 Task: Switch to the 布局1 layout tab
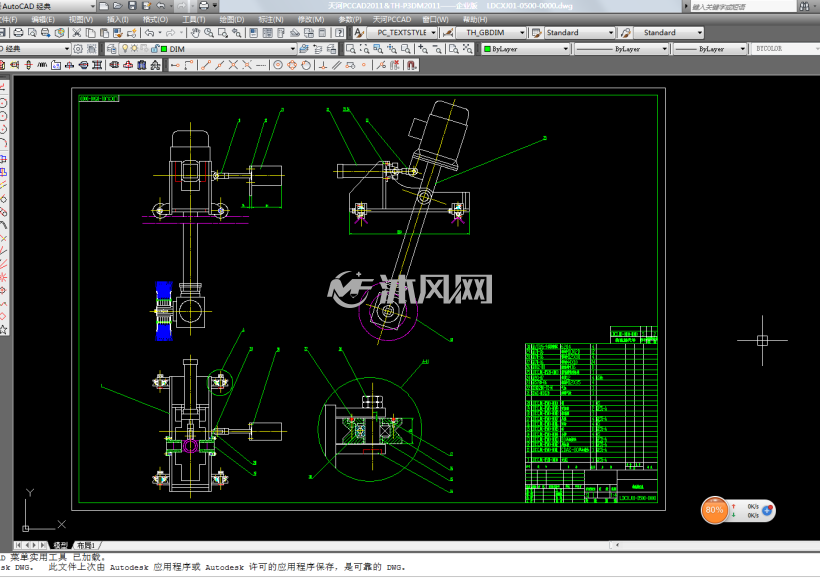pos(86,545)
